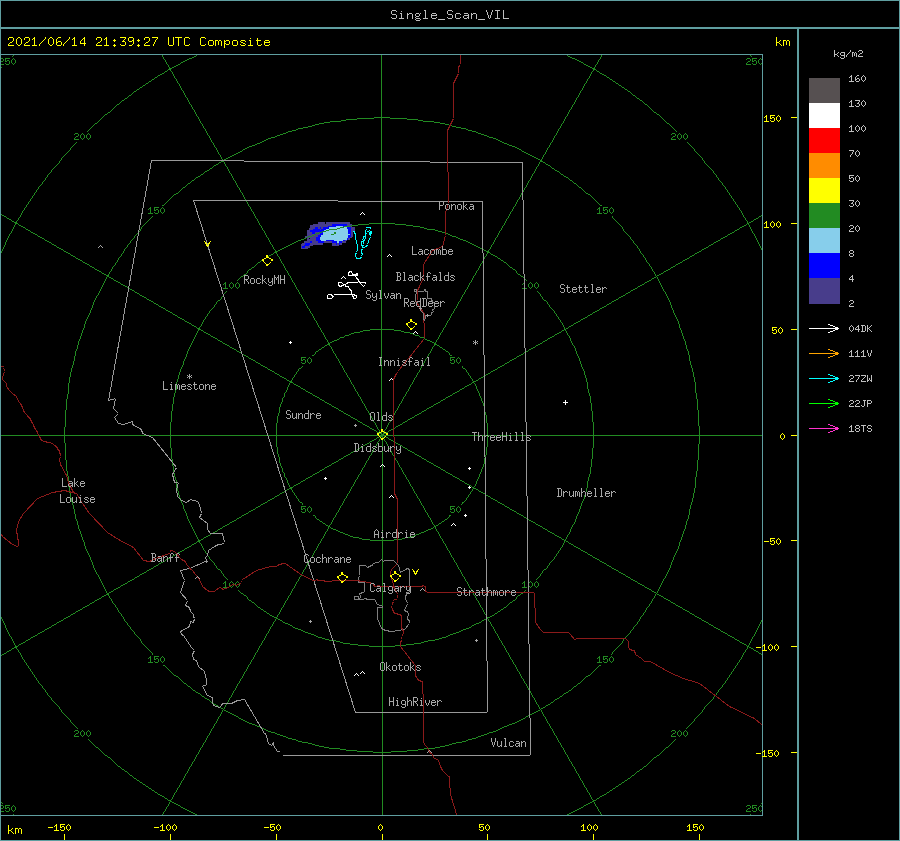The image size is (900, 841).
Task: Click the Didsbury city label
Action: (x=377, y=448)
